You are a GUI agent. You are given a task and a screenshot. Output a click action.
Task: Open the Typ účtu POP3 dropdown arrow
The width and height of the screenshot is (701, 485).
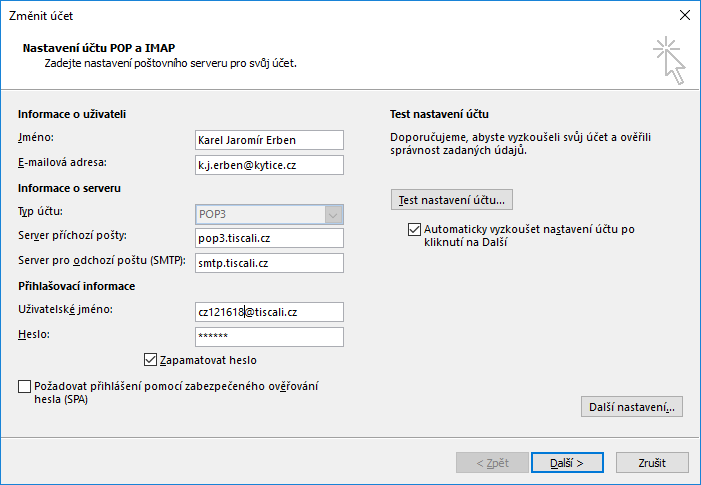click(333, 215)
